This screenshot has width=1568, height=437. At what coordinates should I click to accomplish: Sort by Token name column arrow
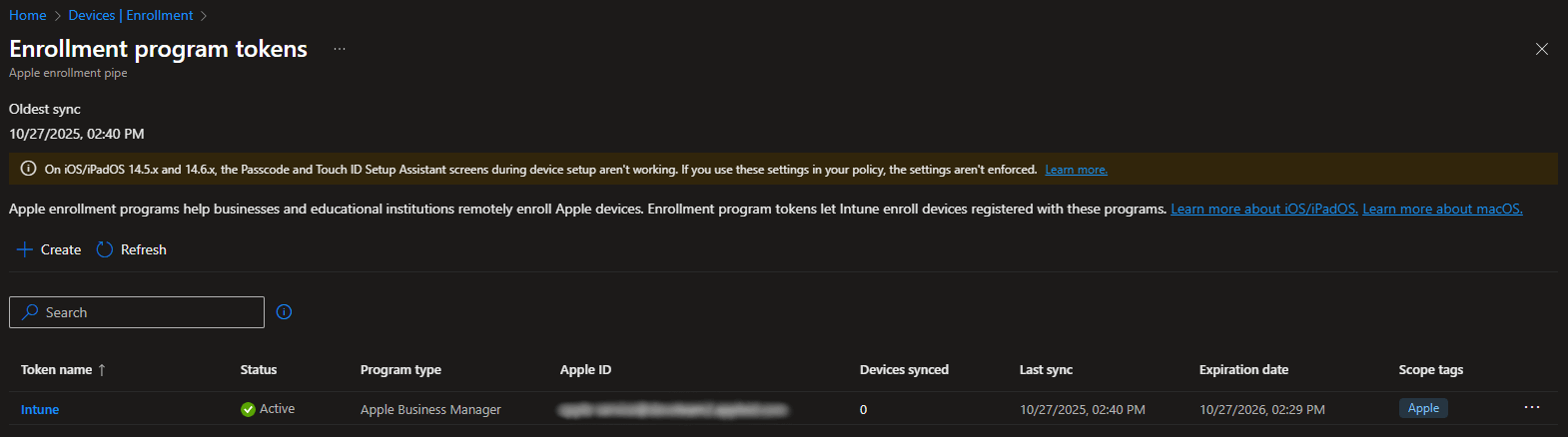pos(102,370)
